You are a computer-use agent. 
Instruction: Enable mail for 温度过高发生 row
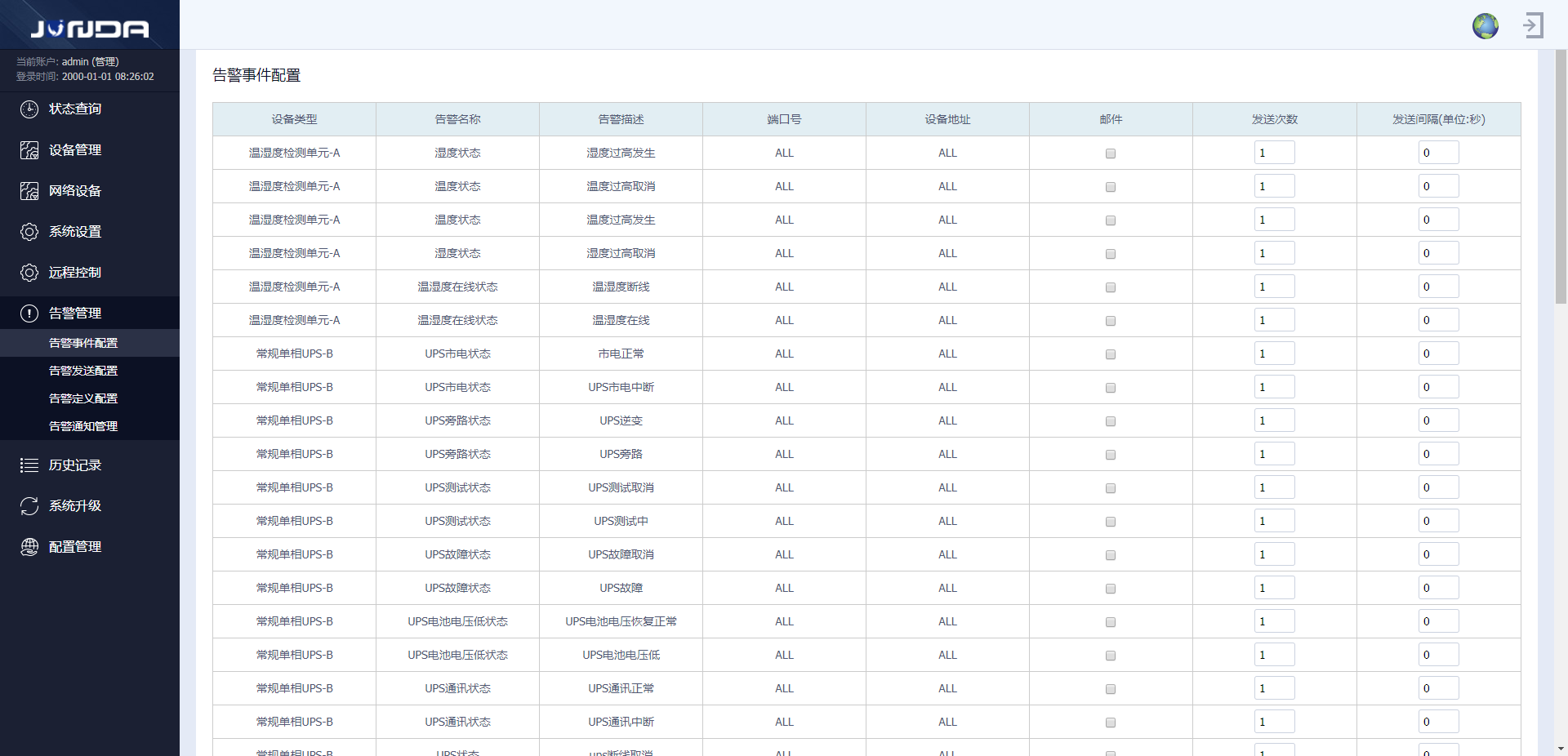tap(1111, 220)
